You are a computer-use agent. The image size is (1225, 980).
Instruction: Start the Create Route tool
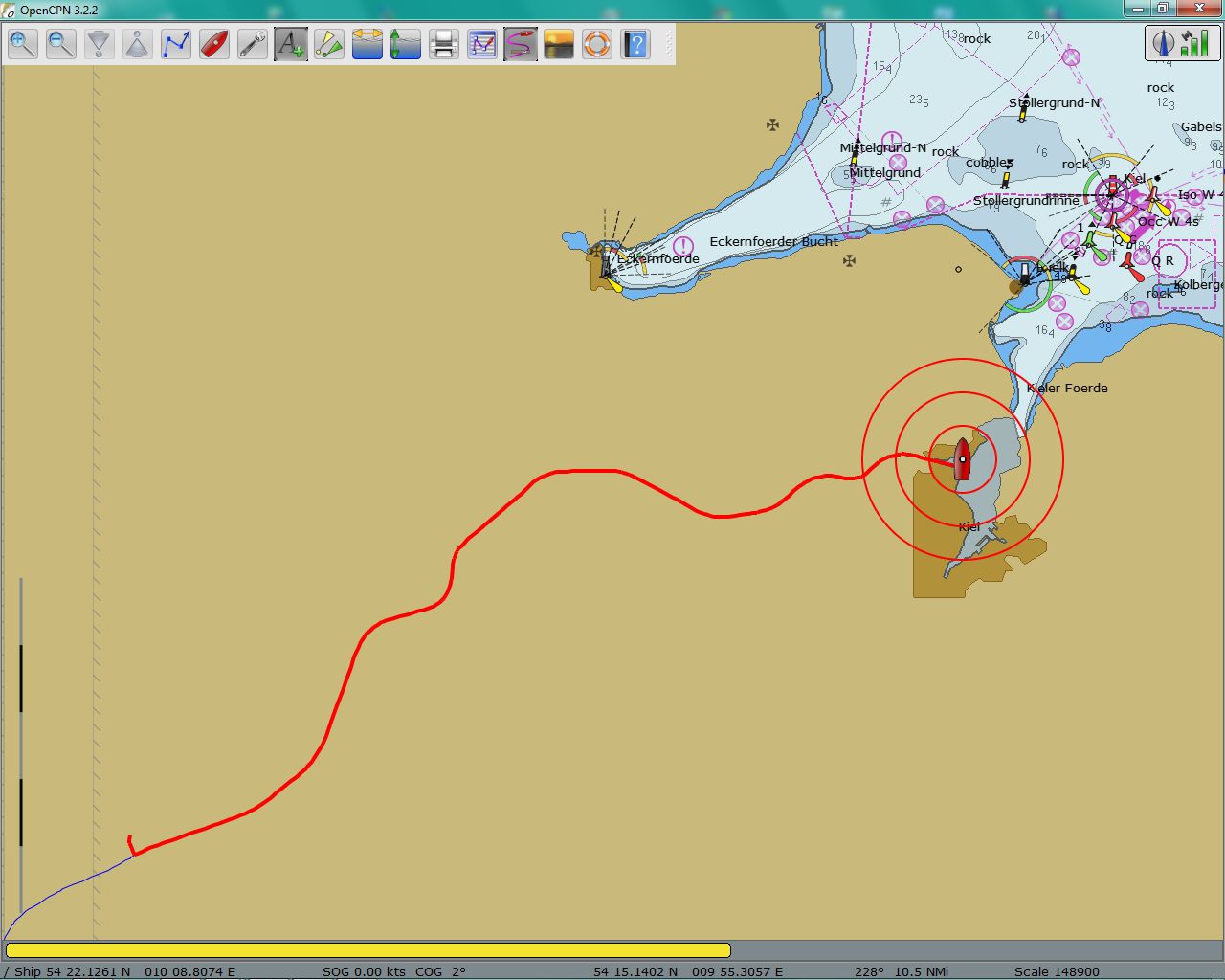click(x=176, y=44)
